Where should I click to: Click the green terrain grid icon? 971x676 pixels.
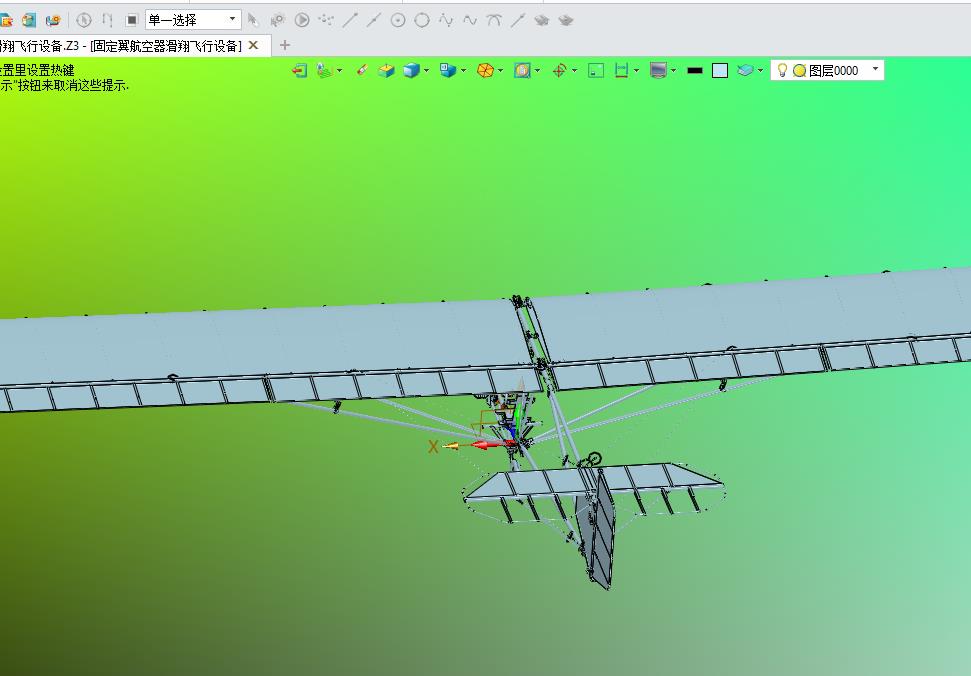tap(324, 71)
